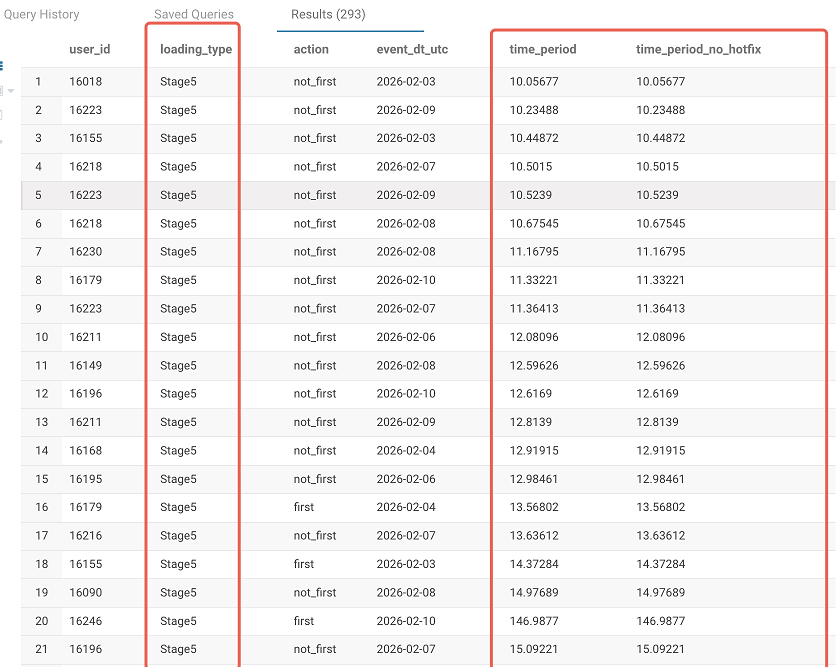The image size is (836, 672).
Task: Sort by the user_id column header
Action: [89, 49]
